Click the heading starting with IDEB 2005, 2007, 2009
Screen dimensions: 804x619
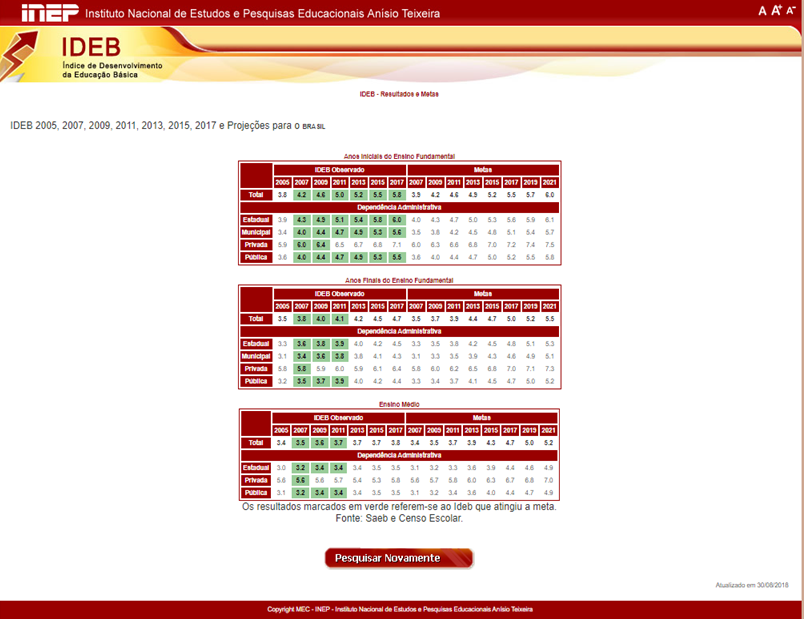[x=168, y=126]
